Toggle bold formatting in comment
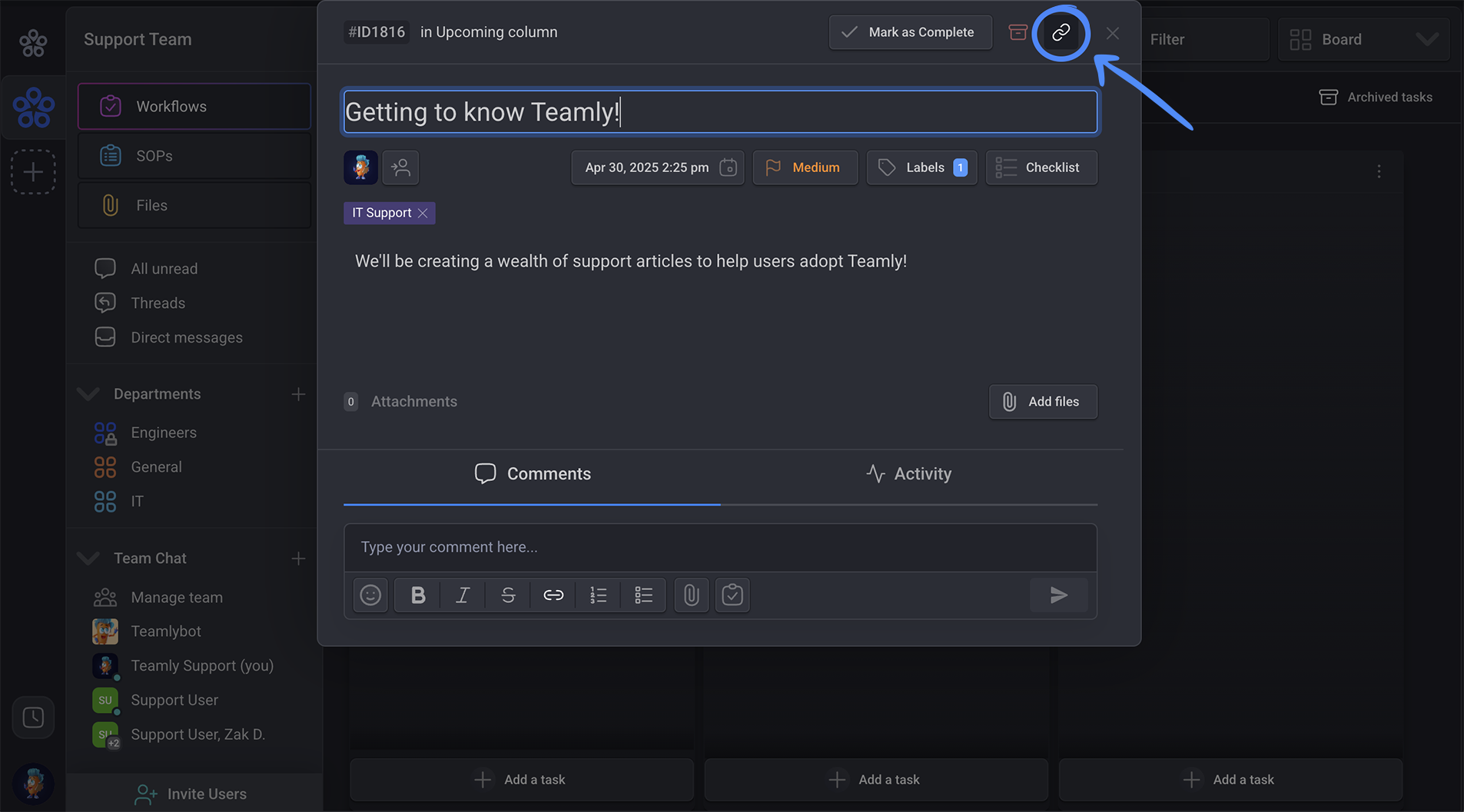The width and height of the screenshot is (1464, 812). (417, 595)
